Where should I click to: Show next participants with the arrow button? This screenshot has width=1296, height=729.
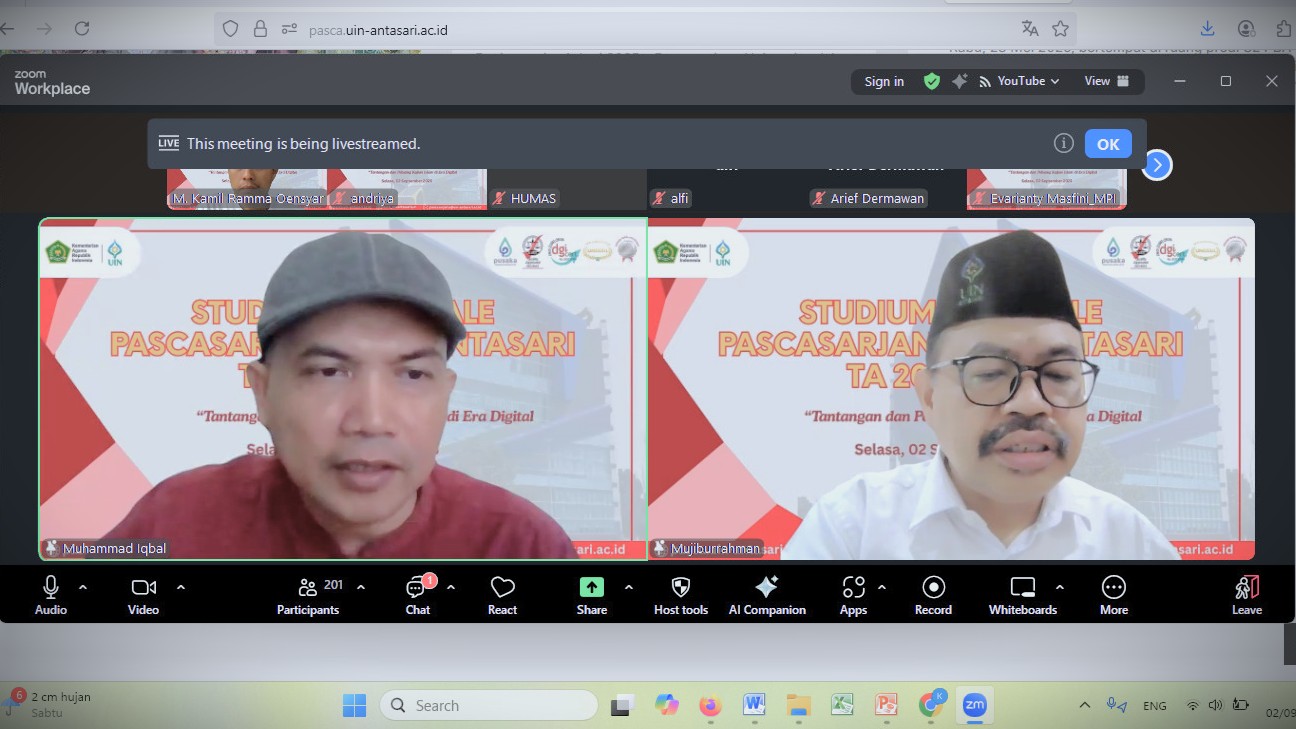click(x=1156, y=165)
